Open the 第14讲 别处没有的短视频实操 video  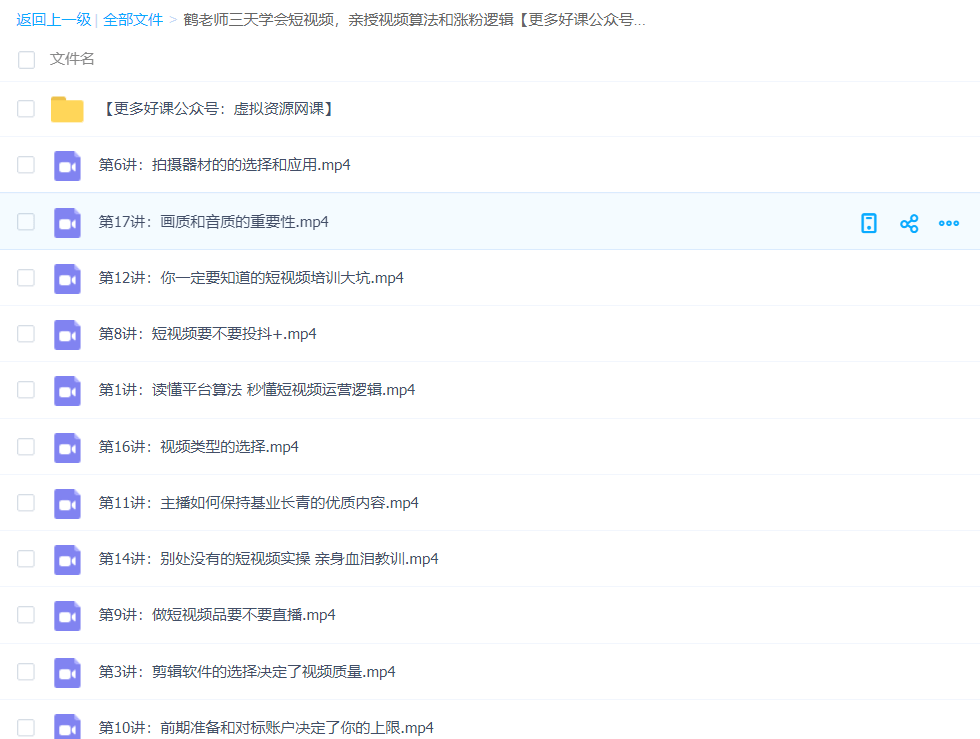tap(268, 559)
